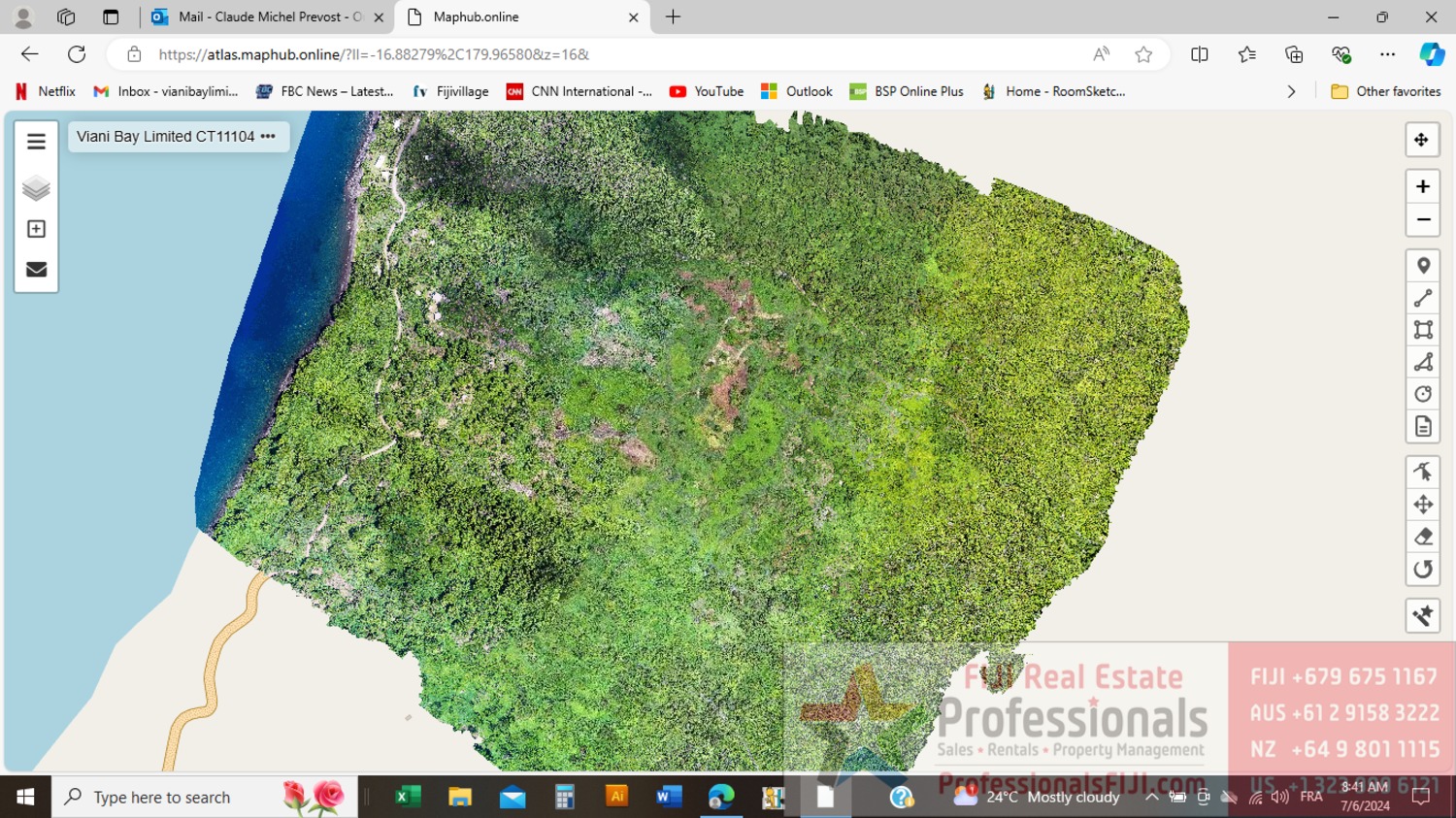Toggle fullscreen map view with the arrows button
Viewport: 1456px width, 818px height.
click(1421, 140)
